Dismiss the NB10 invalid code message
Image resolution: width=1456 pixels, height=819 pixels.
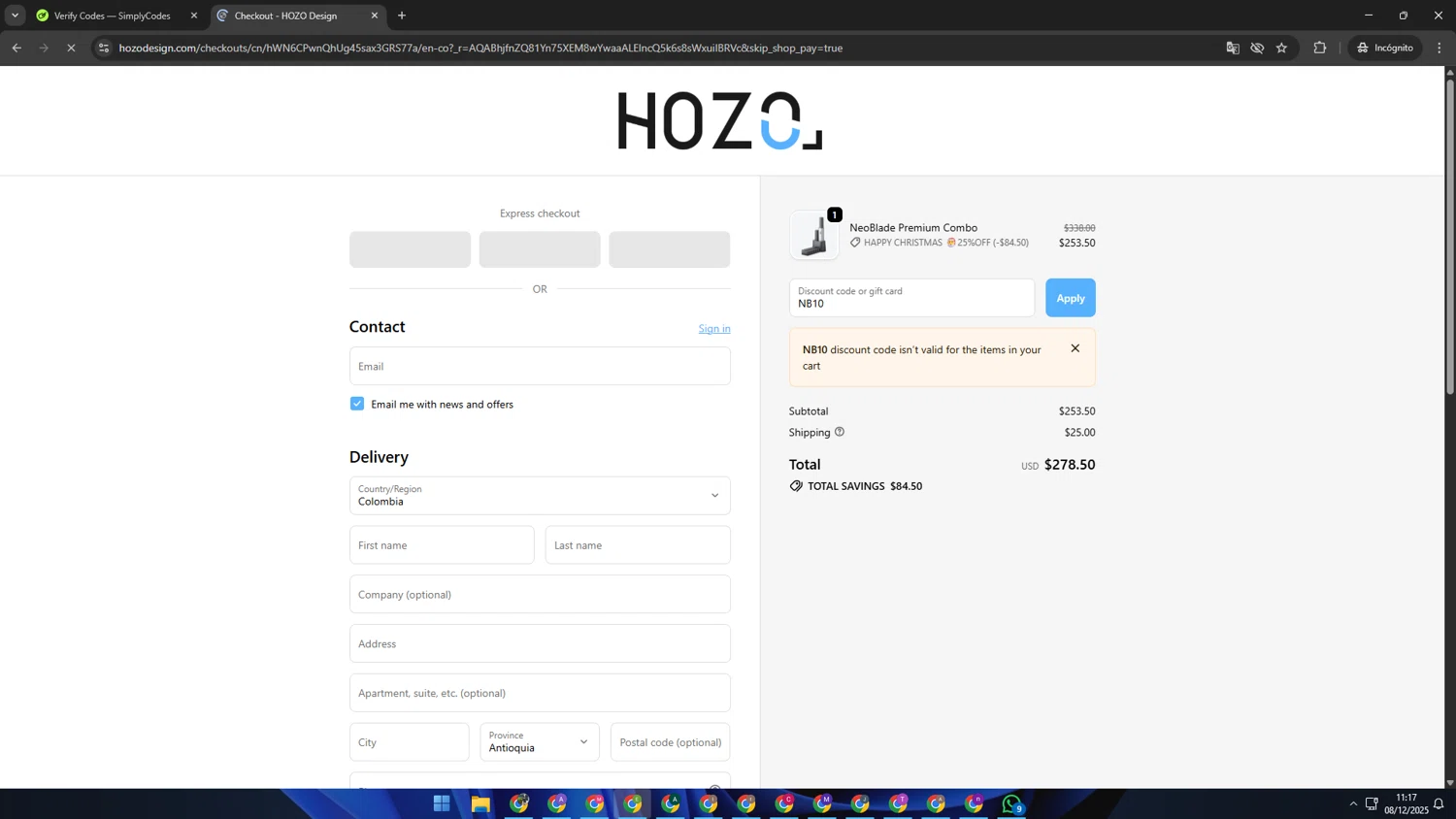1075,348
